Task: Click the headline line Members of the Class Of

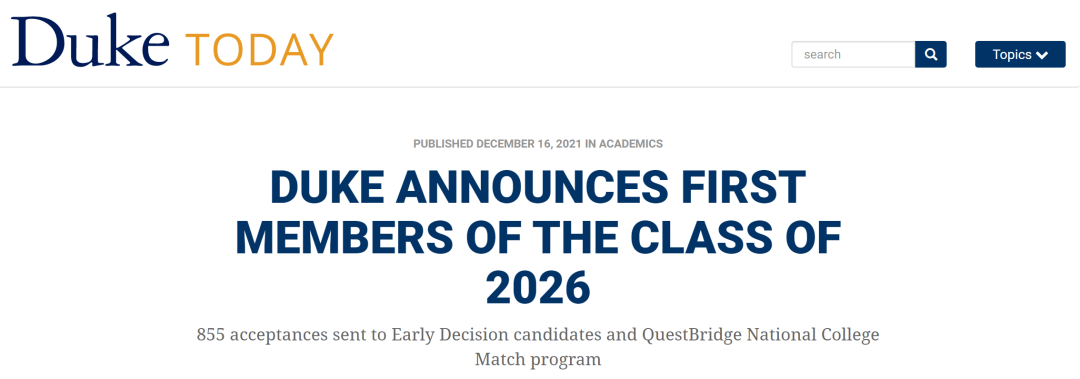Action: point(538,236)
